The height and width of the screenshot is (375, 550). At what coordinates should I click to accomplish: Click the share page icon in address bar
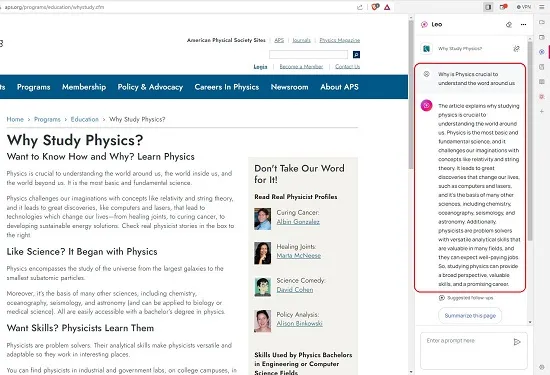click(360, 7)
